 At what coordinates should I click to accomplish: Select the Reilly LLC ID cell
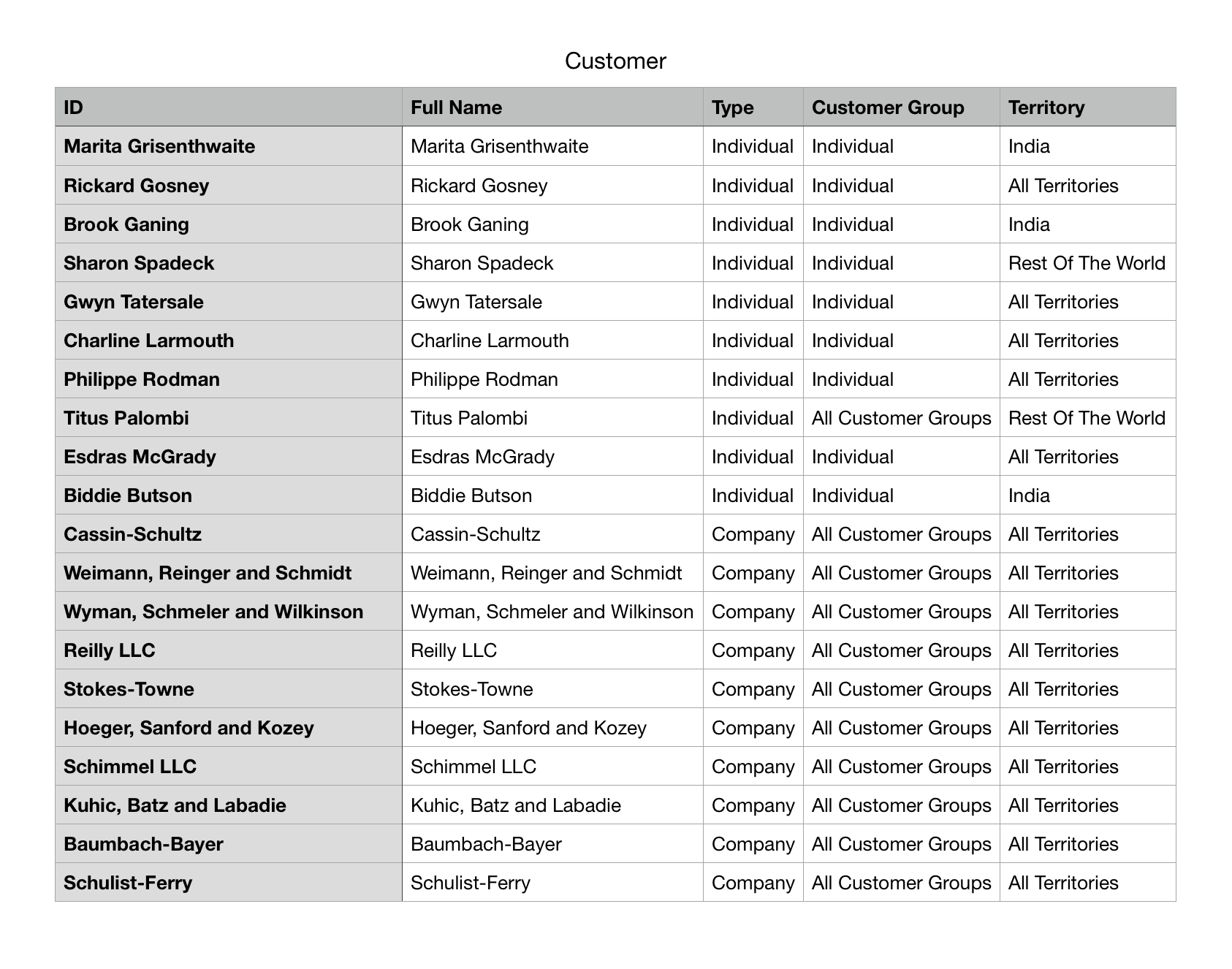(229, 650)
